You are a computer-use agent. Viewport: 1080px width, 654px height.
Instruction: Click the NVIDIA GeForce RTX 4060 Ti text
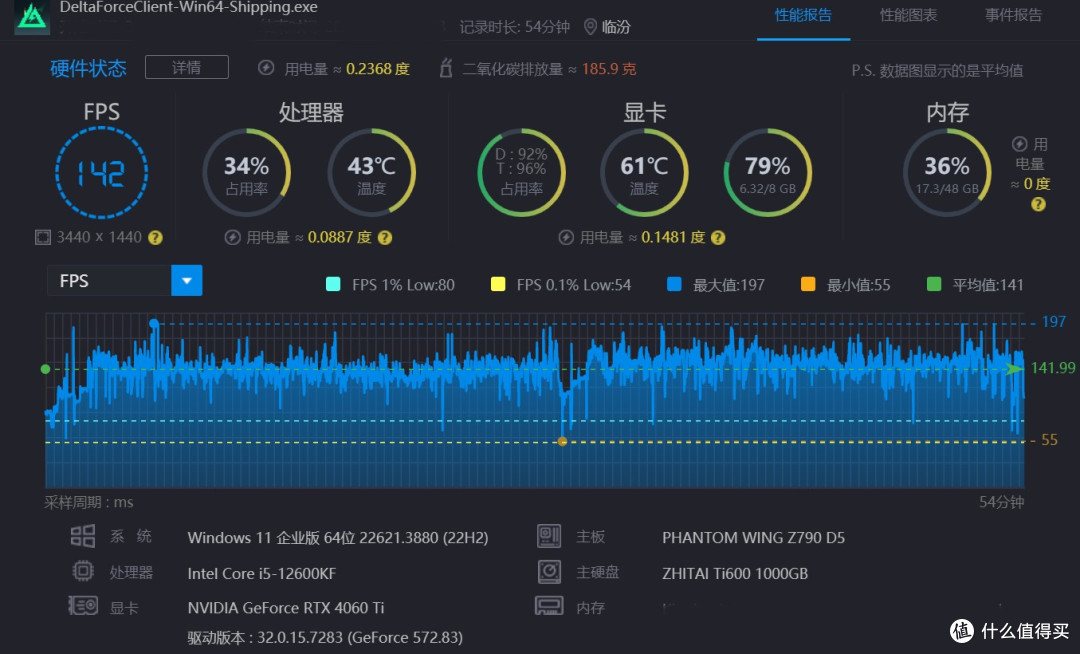click(x=286, y=608)
